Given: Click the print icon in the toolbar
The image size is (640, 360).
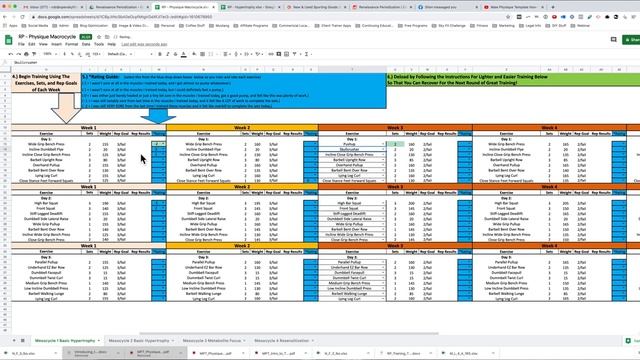Looking at the screenshot, I should tap(26, 54).
